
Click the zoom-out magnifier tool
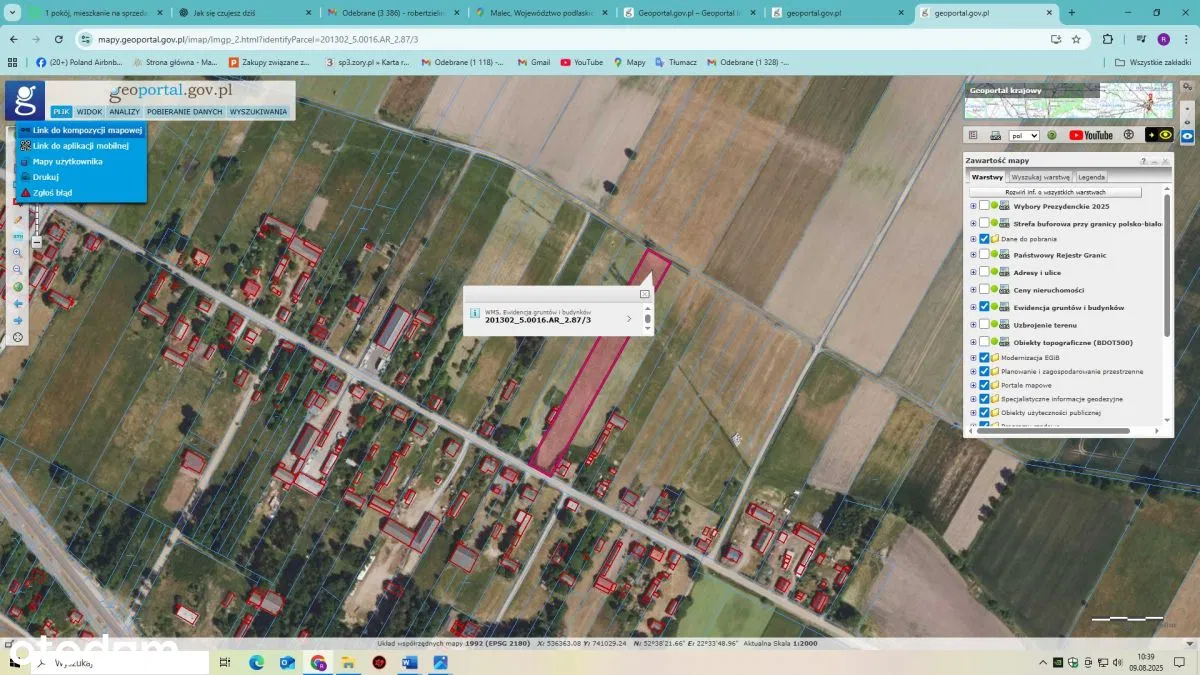coord(17,270)
